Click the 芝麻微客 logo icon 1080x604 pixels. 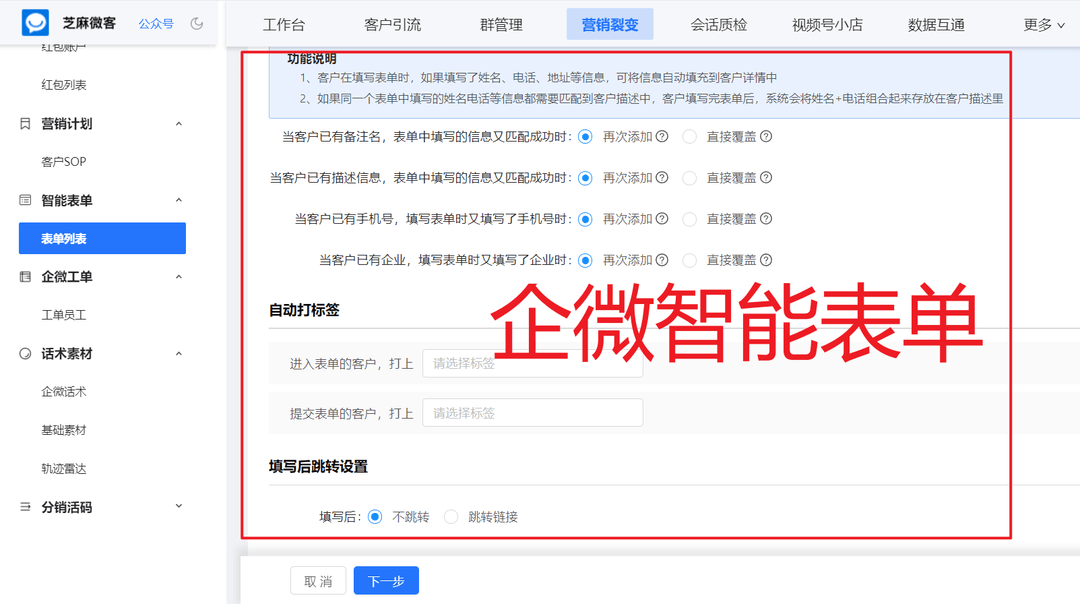36,22
